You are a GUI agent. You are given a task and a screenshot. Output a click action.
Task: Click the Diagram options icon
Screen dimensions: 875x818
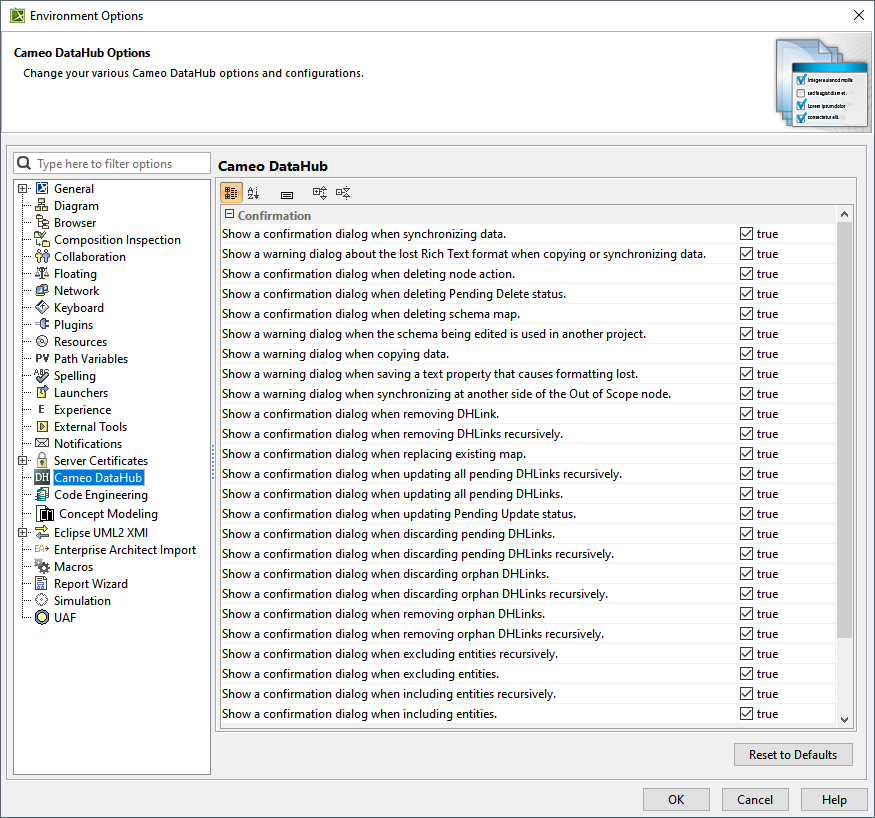click(x=42, y=205)
